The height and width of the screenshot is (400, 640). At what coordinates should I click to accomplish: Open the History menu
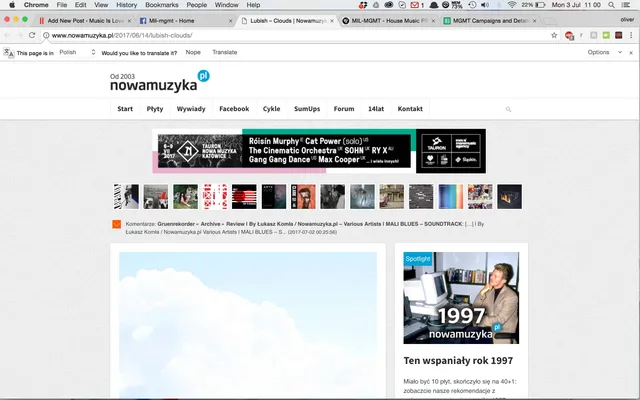(127, 5)
